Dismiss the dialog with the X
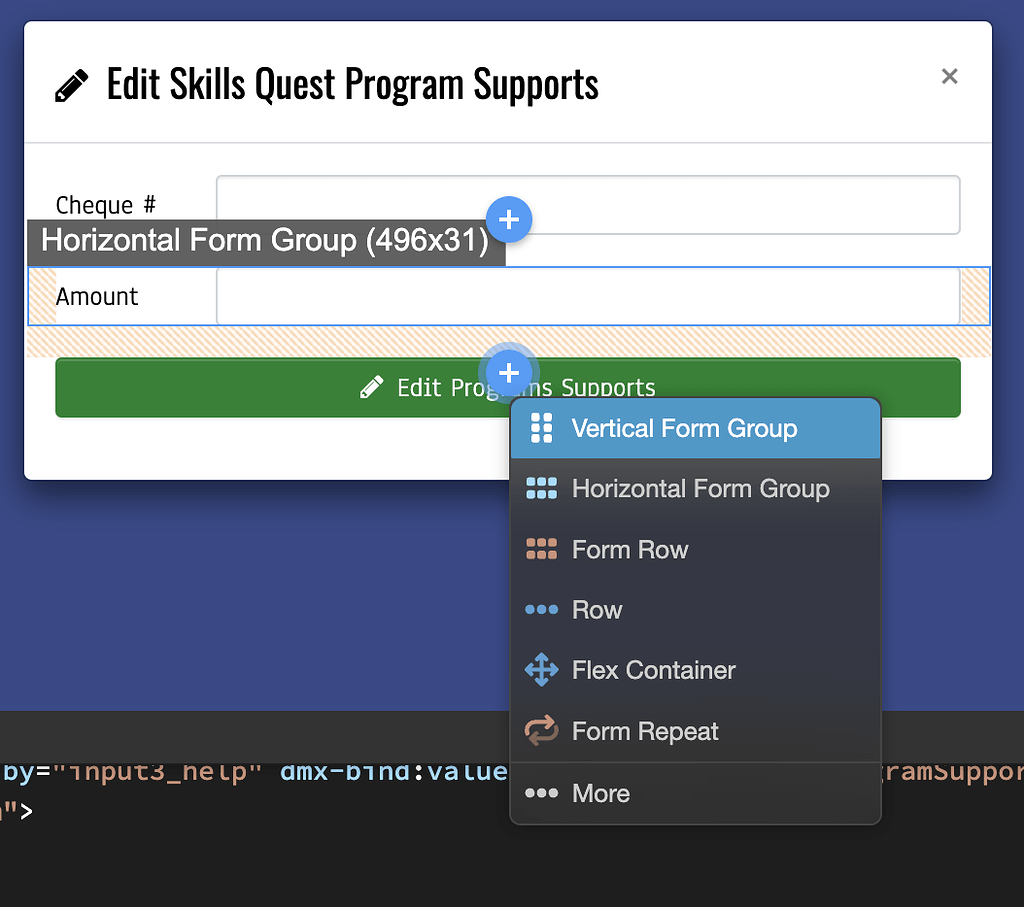 pos(949,76)
